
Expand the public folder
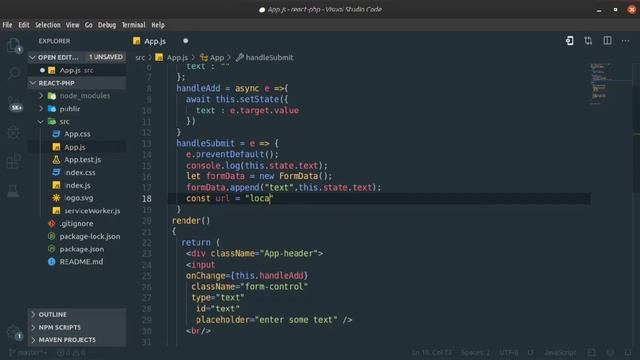coord(77,109)
